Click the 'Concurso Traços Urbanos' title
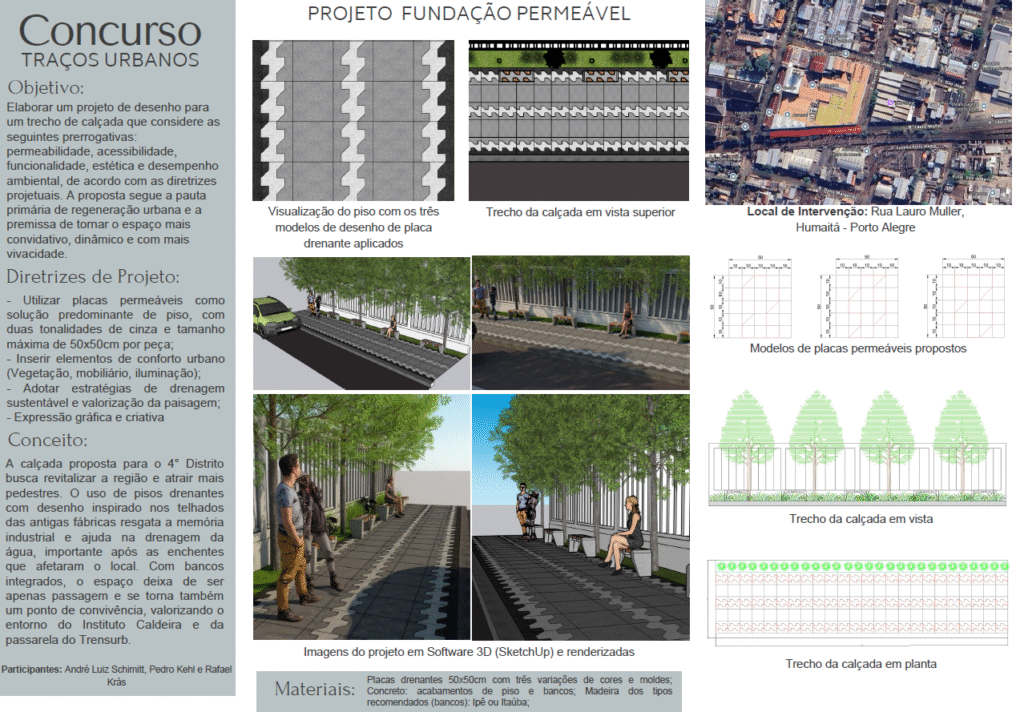The width and height of the screenshot is (1024, 712). [110, 42]
